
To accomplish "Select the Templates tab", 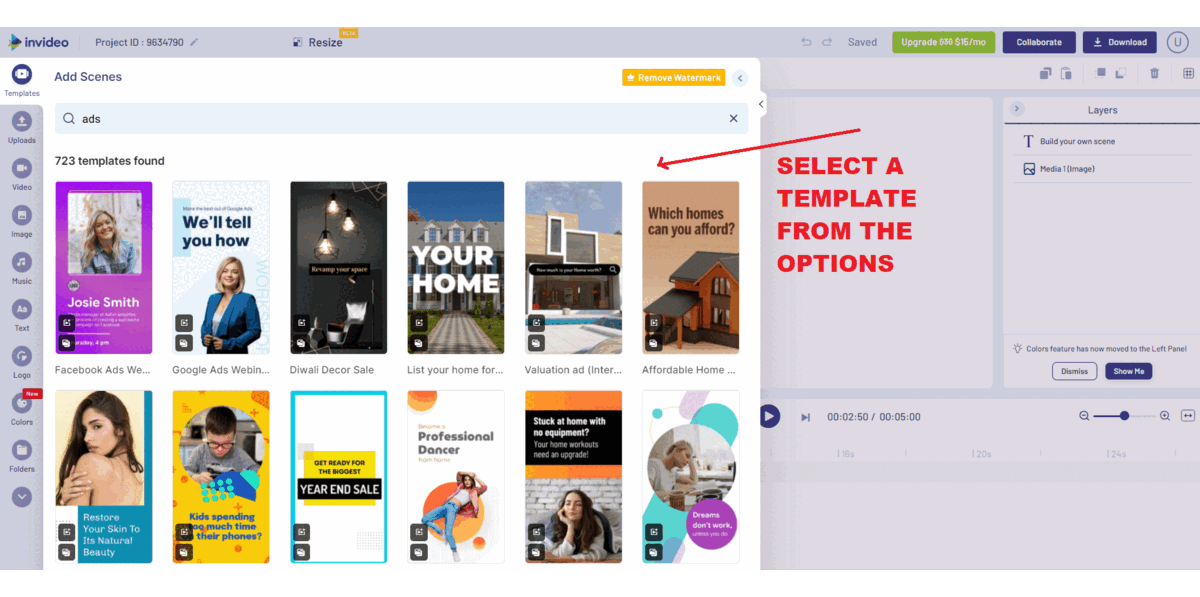I will pyautogui.click(x=22, y=81).
